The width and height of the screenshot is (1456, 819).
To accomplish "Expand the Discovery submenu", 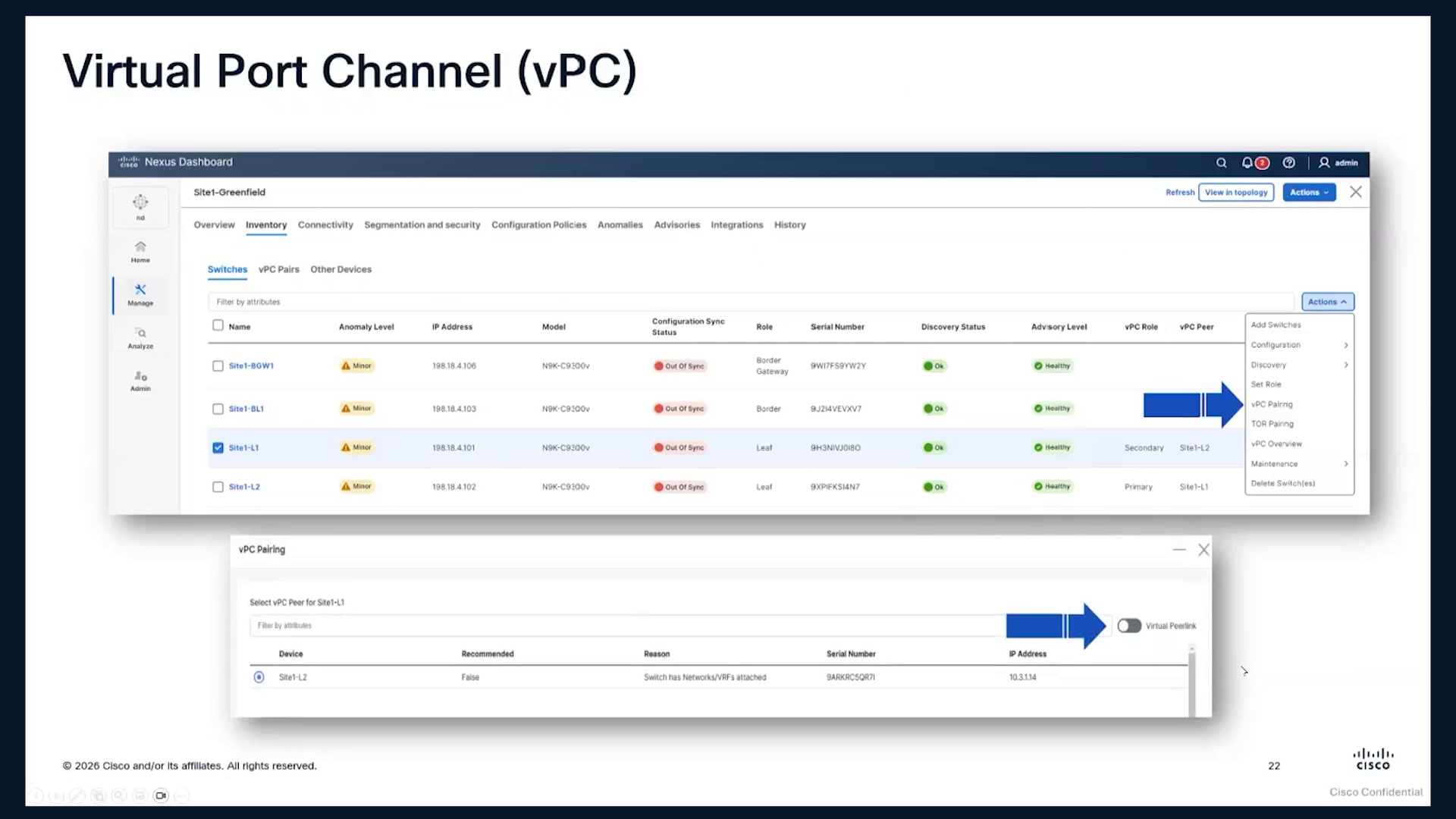I will [1299, 365].
